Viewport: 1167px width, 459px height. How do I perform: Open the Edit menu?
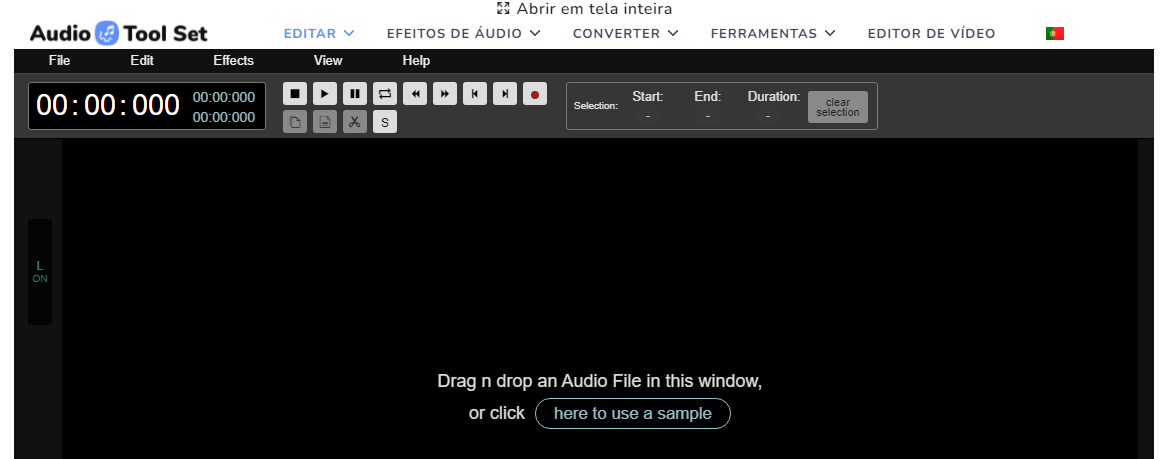[142, 61]
